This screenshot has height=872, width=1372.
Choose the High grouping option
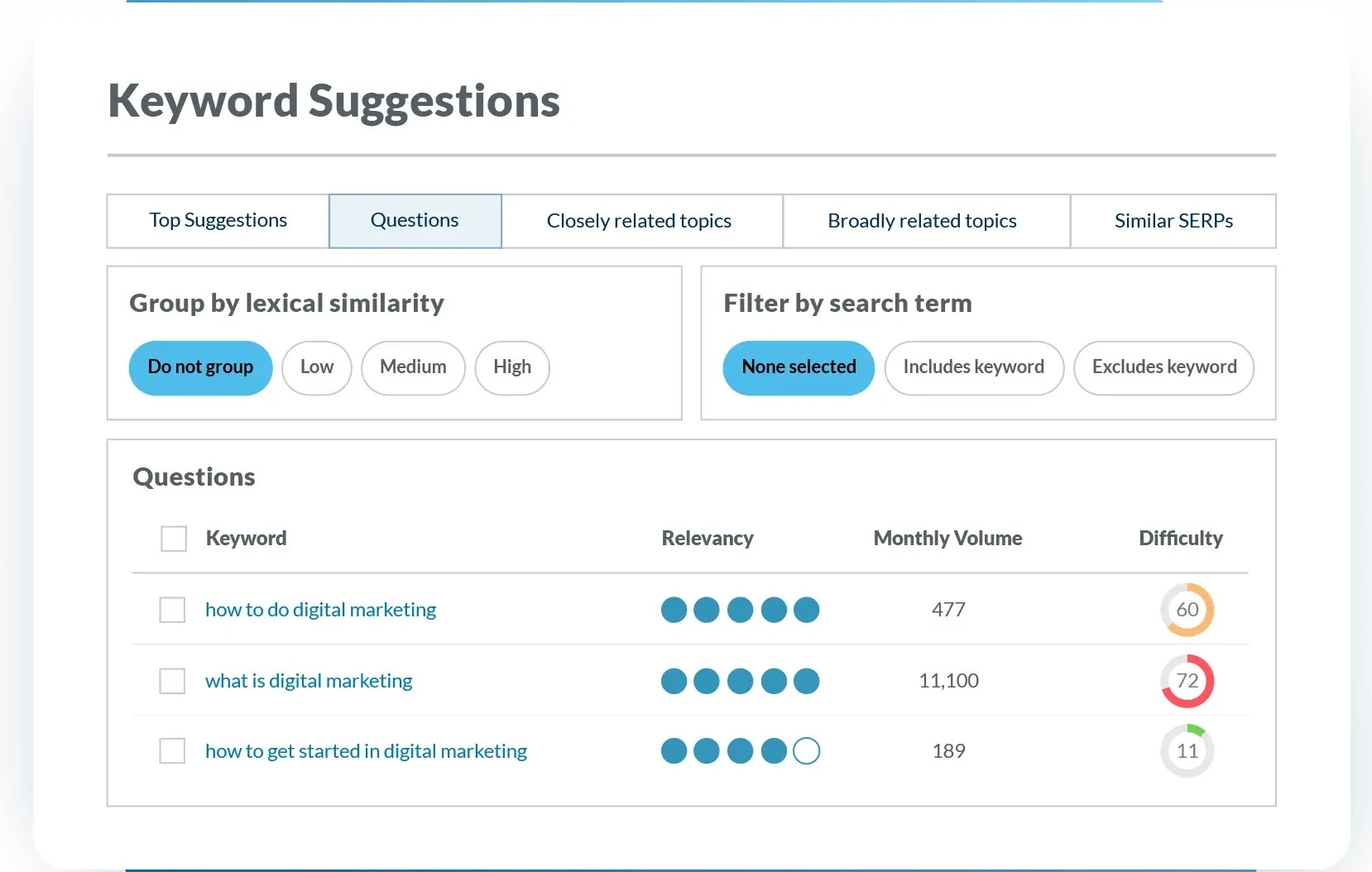tap(511, 367)
